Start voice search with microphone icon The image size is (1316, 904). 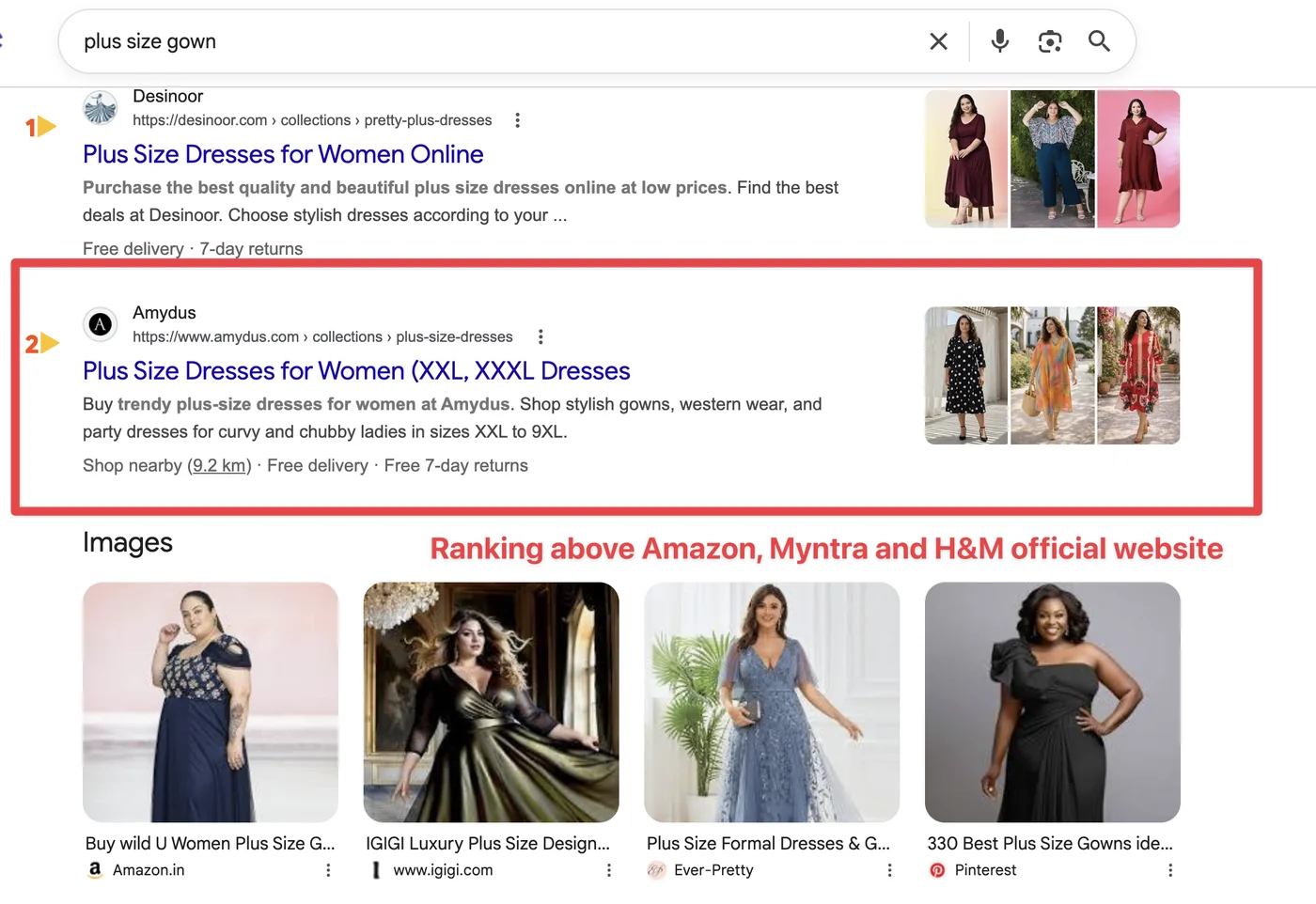pos(1000,41)
